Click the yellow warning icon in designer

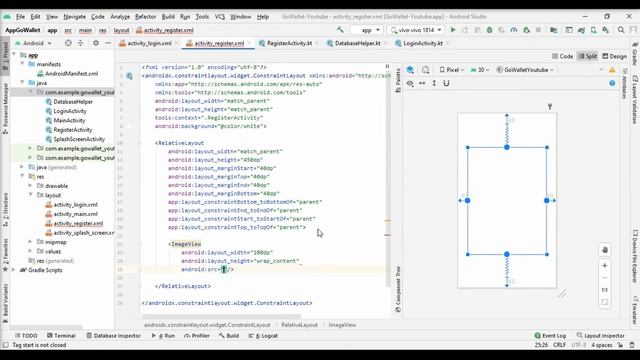coord(612,70)
